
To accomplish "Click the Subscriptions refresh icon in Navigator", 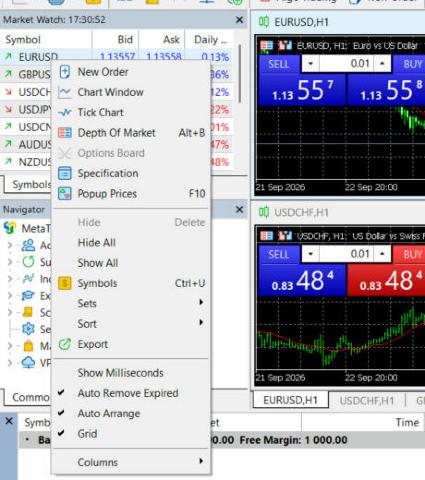I will point(28,262).
